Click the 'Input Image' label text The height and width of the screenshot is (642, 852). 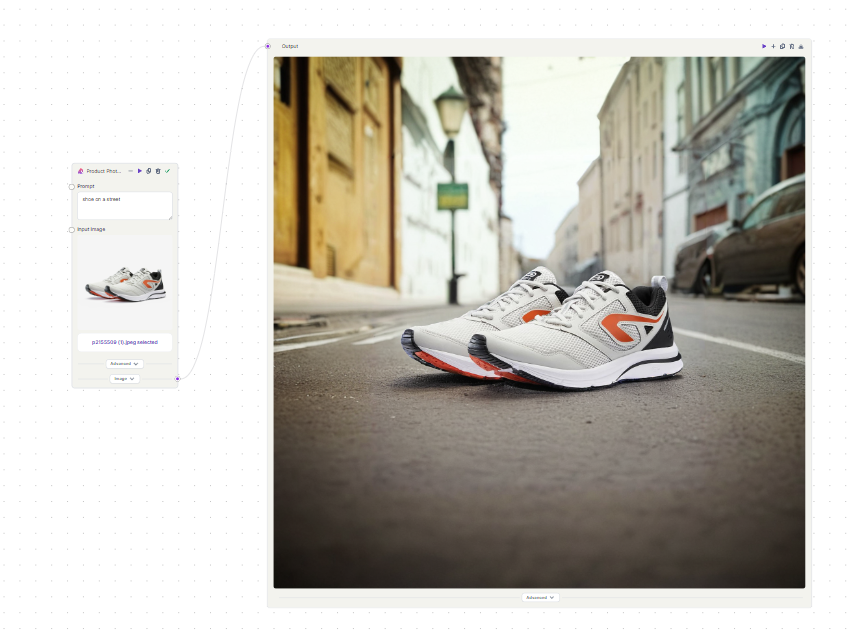point(91,229)
